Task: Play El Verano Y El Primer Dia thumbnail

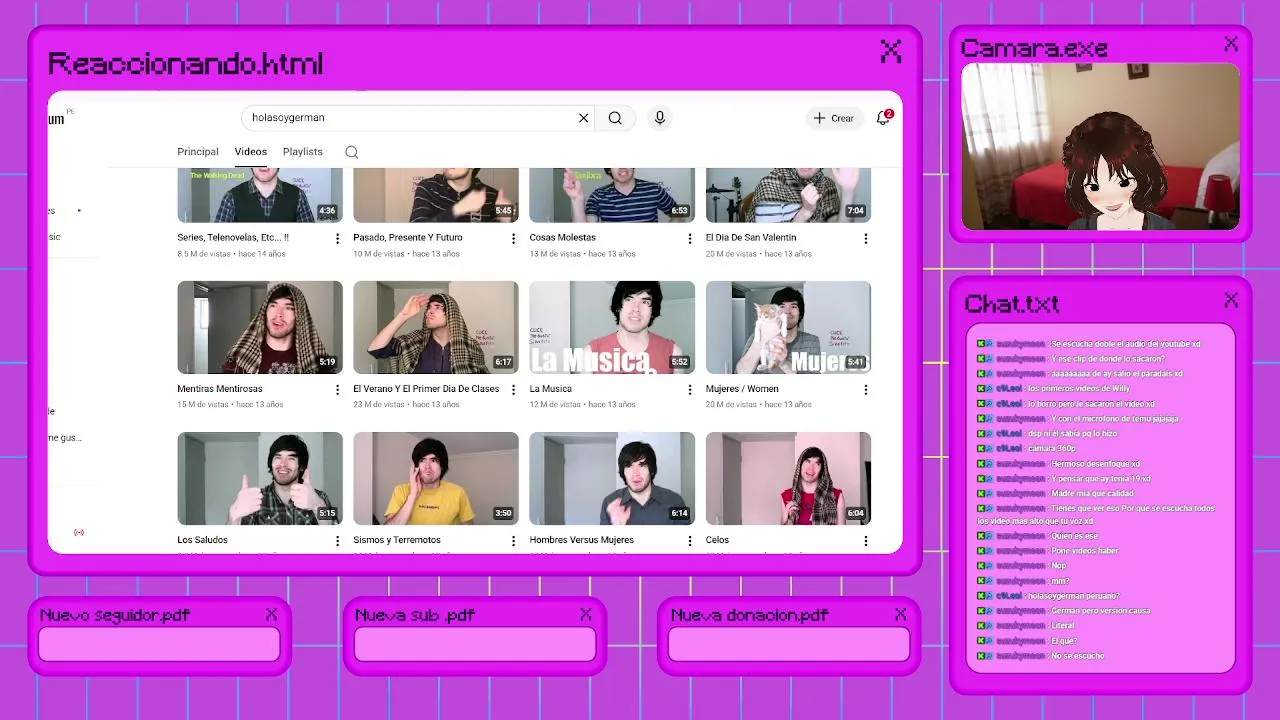Action: point(436,327)
